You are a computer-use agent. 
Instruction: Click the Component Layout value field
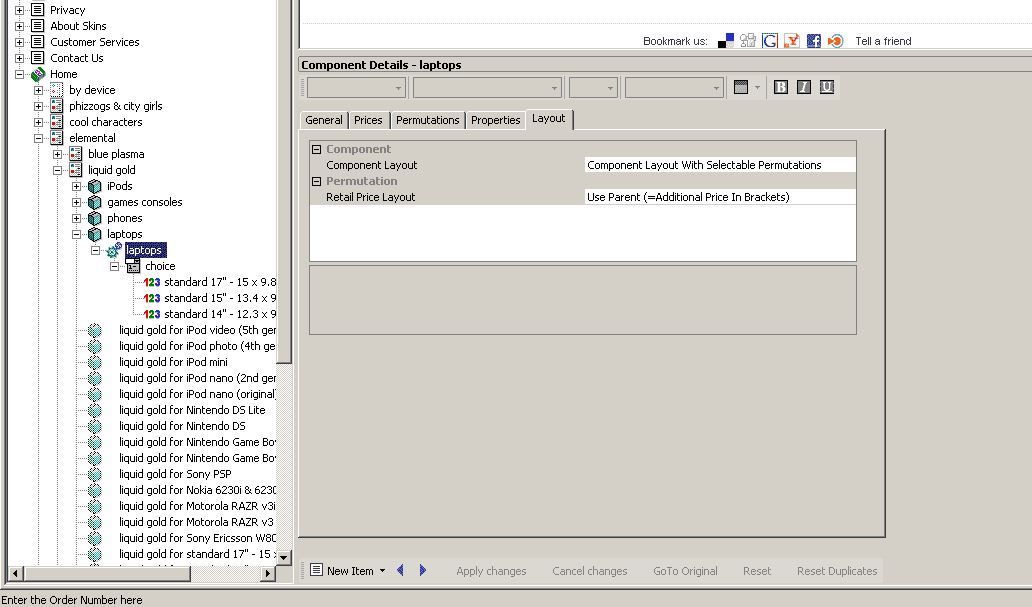coord(720,165)
